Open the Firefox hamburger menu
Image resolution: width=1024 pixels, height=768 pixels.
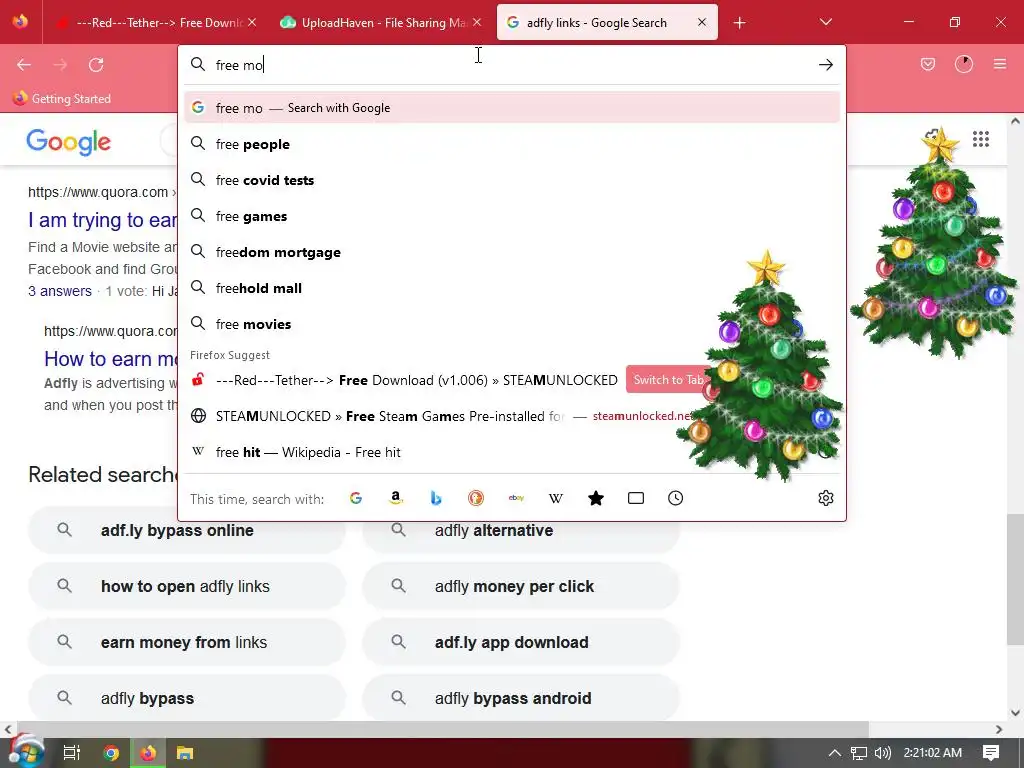(x=999, y=64)
